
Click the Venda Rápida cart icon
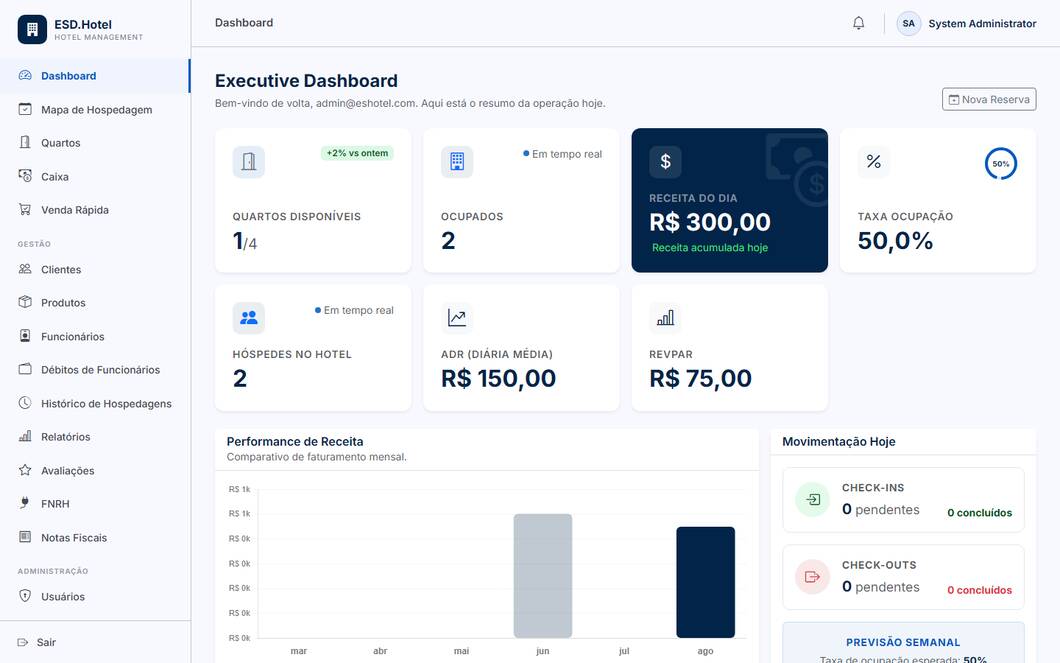tap(25, 210)
